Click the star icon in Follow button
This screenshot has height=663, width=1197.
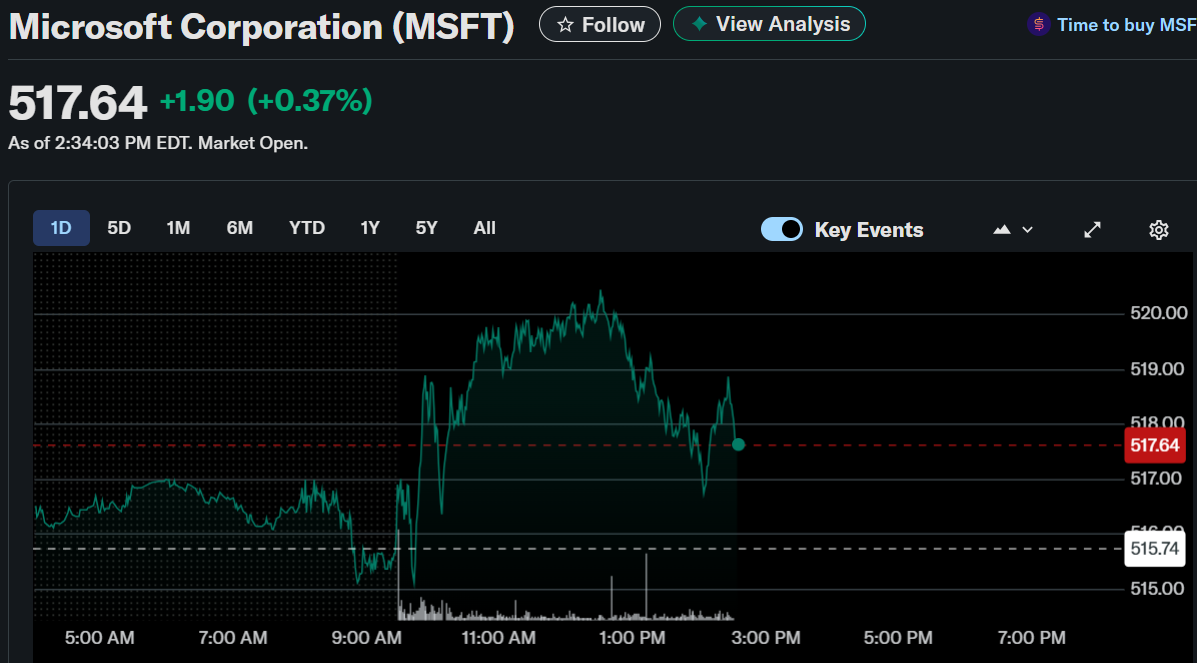coord(565,25)
